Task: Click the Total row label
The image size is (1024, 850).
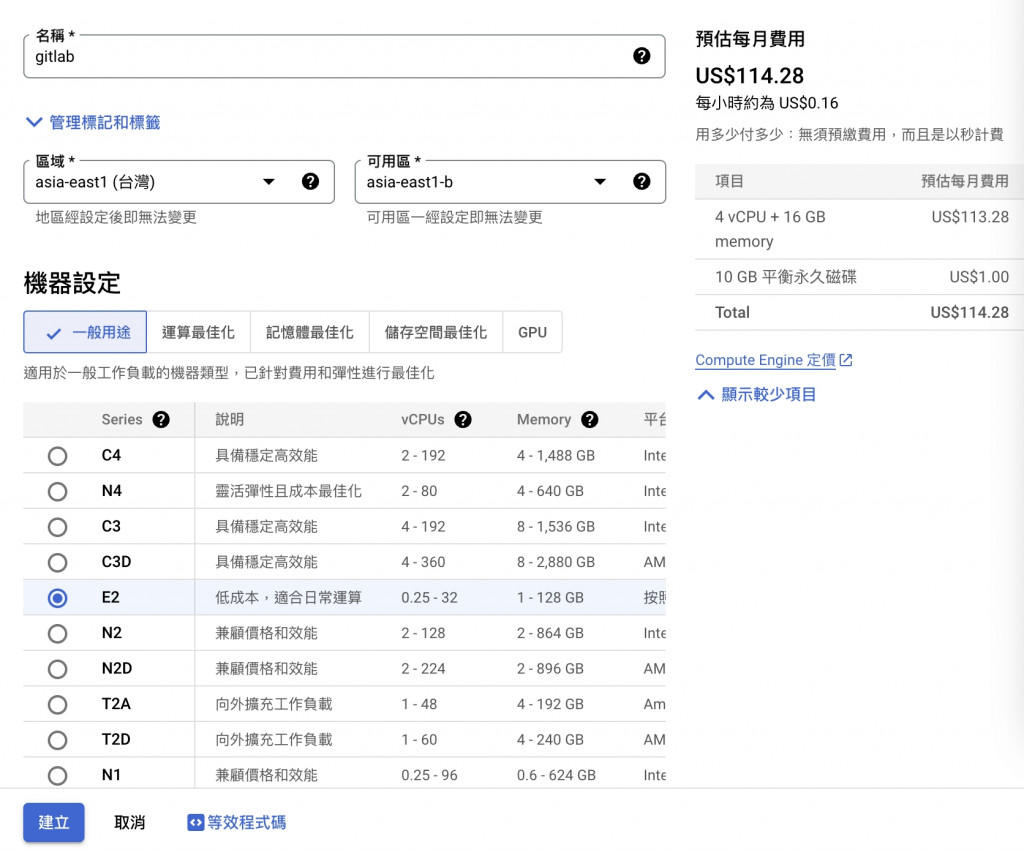Action: tap(732, 313)
